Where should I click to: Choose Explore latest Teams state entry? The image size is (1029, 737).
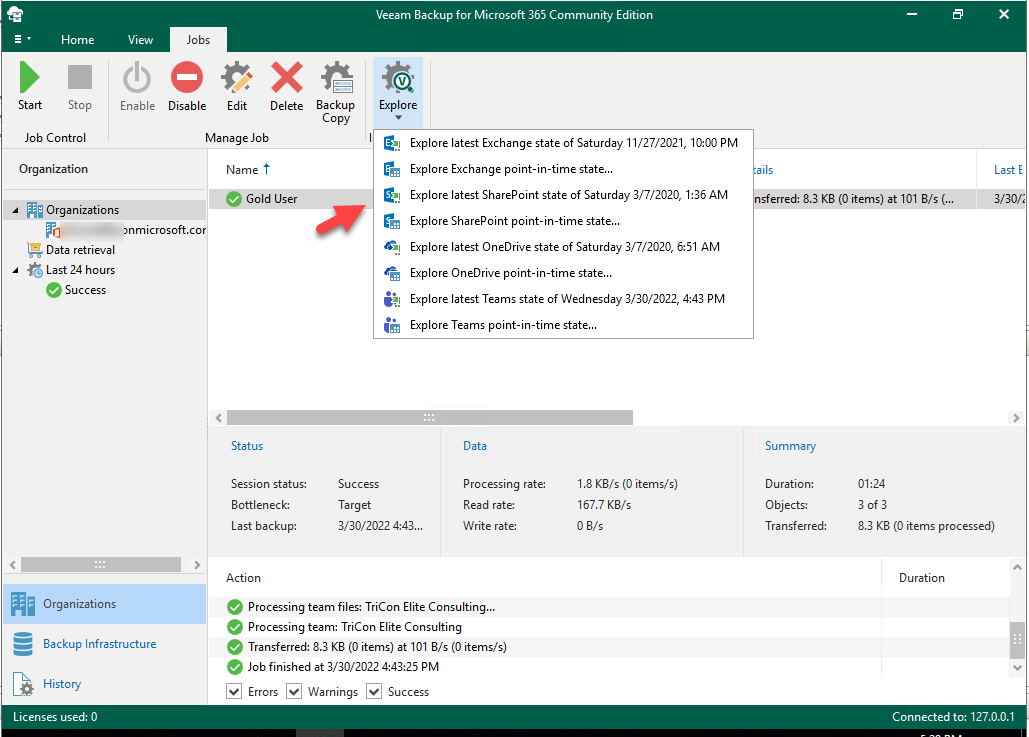point(564,299)
